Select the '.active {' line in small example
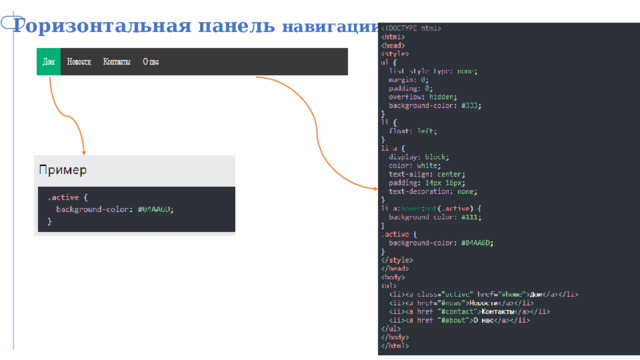640x360 pixels. 67,198
